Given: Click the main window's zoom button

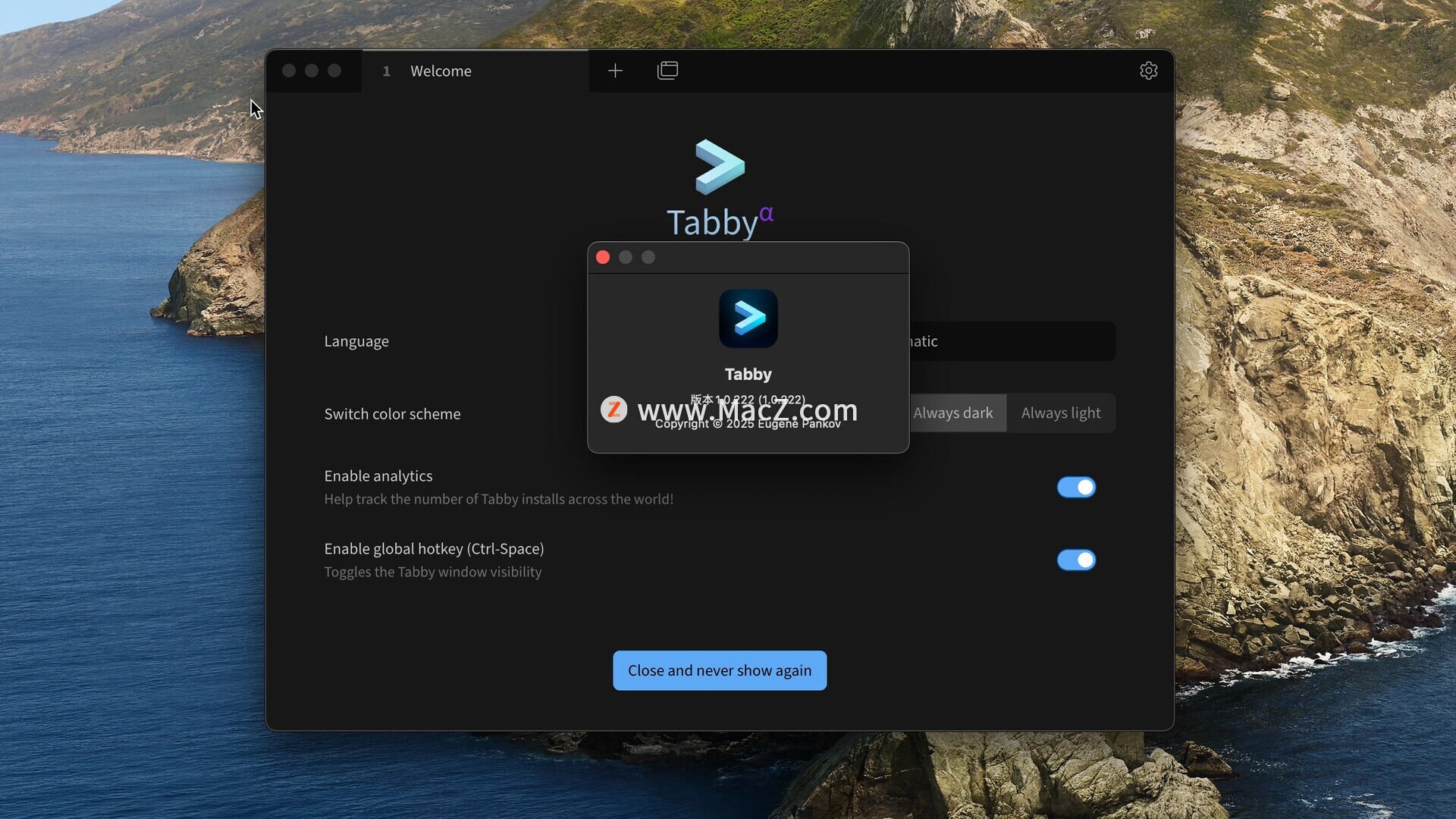Looking at the screenshot, I should click(x=334, y=71).
